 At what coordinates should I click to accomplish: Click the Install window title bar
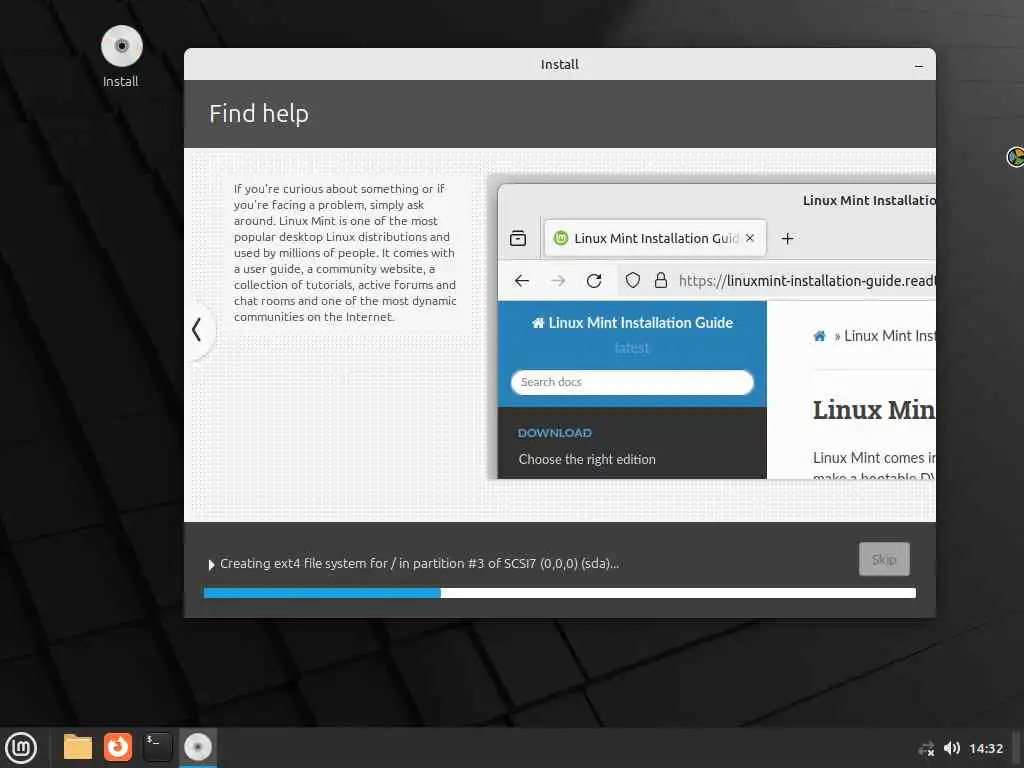[x=560, y=64]
